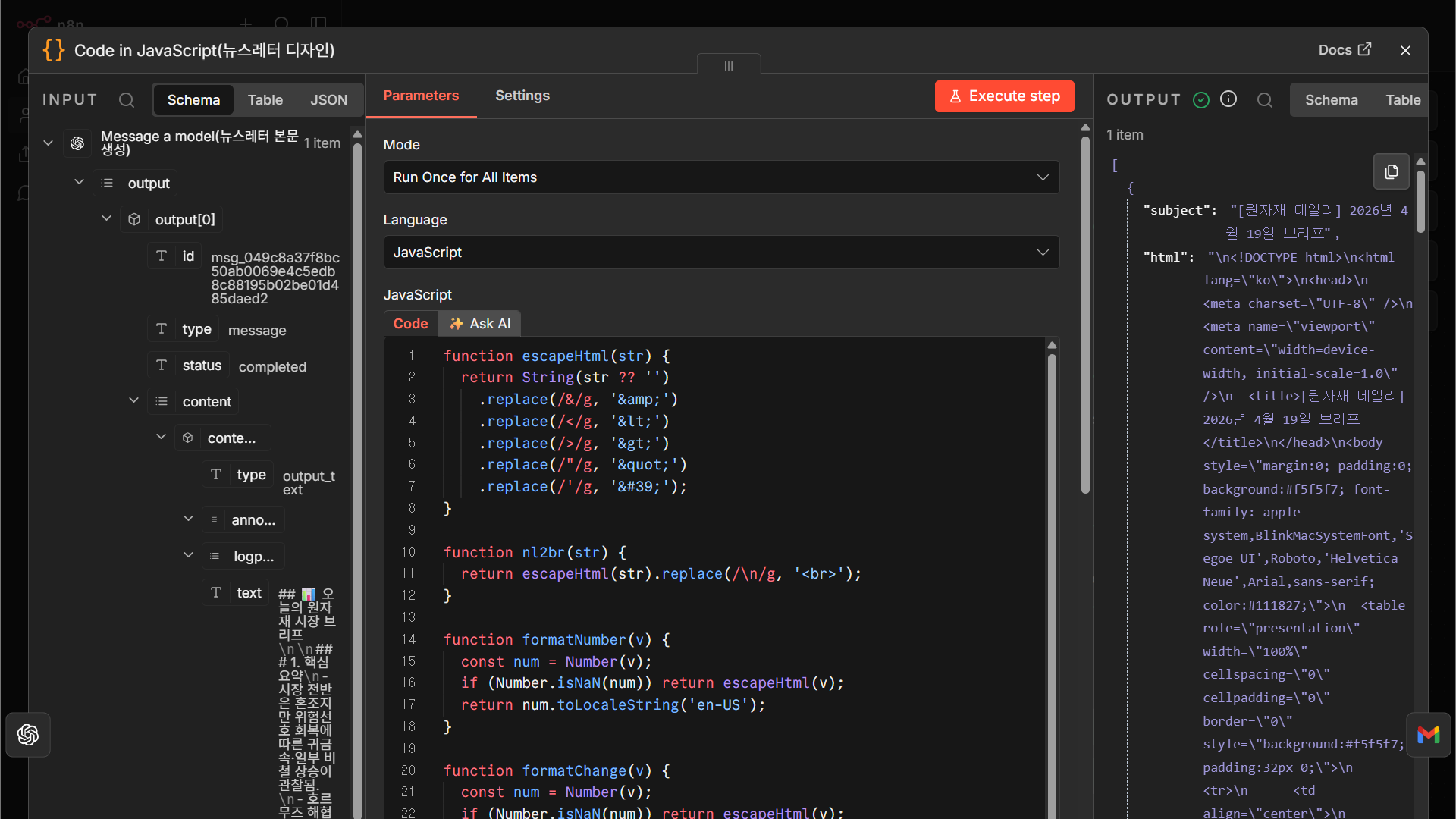Click the list icon next to output
The image size is (1456, 819).
tap(107, 183)
